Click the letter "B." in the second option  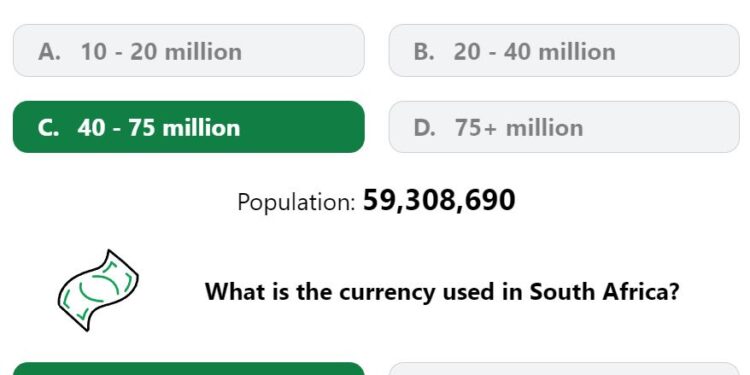coord(424,51)
